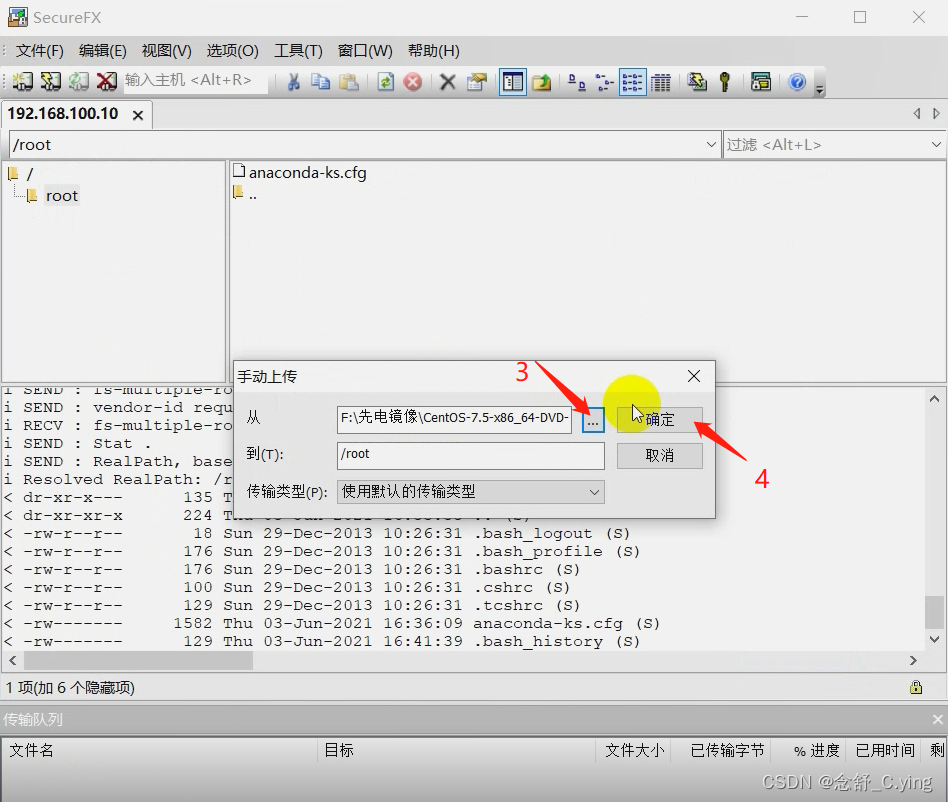Open the parent '..' folder entry
The height and width of the screenshot is (802, 948).
click(245, 194)
